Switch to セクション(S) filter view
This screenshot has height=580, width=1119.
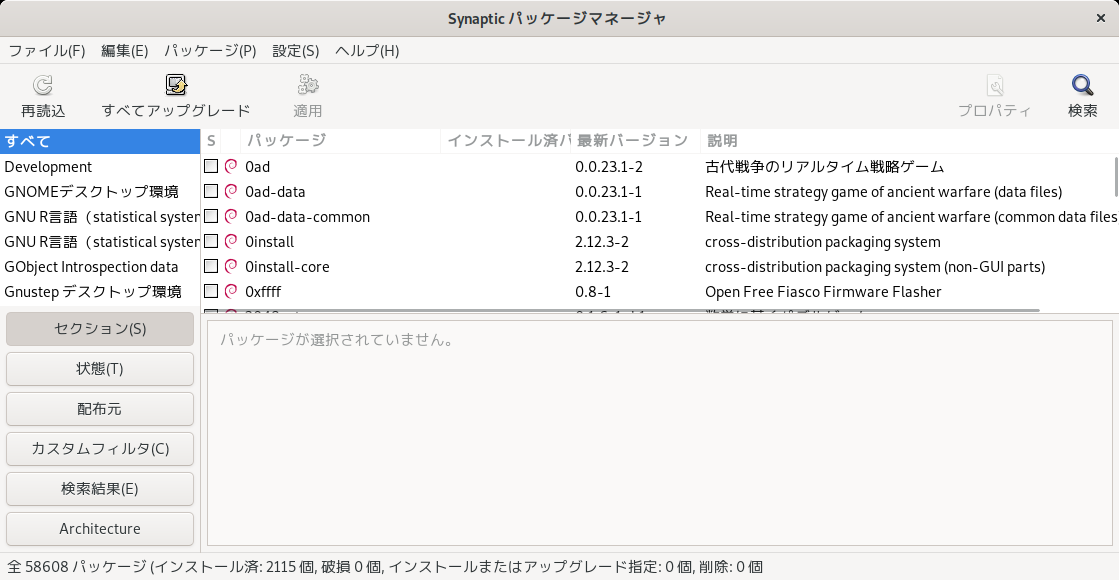pos(100,329)
